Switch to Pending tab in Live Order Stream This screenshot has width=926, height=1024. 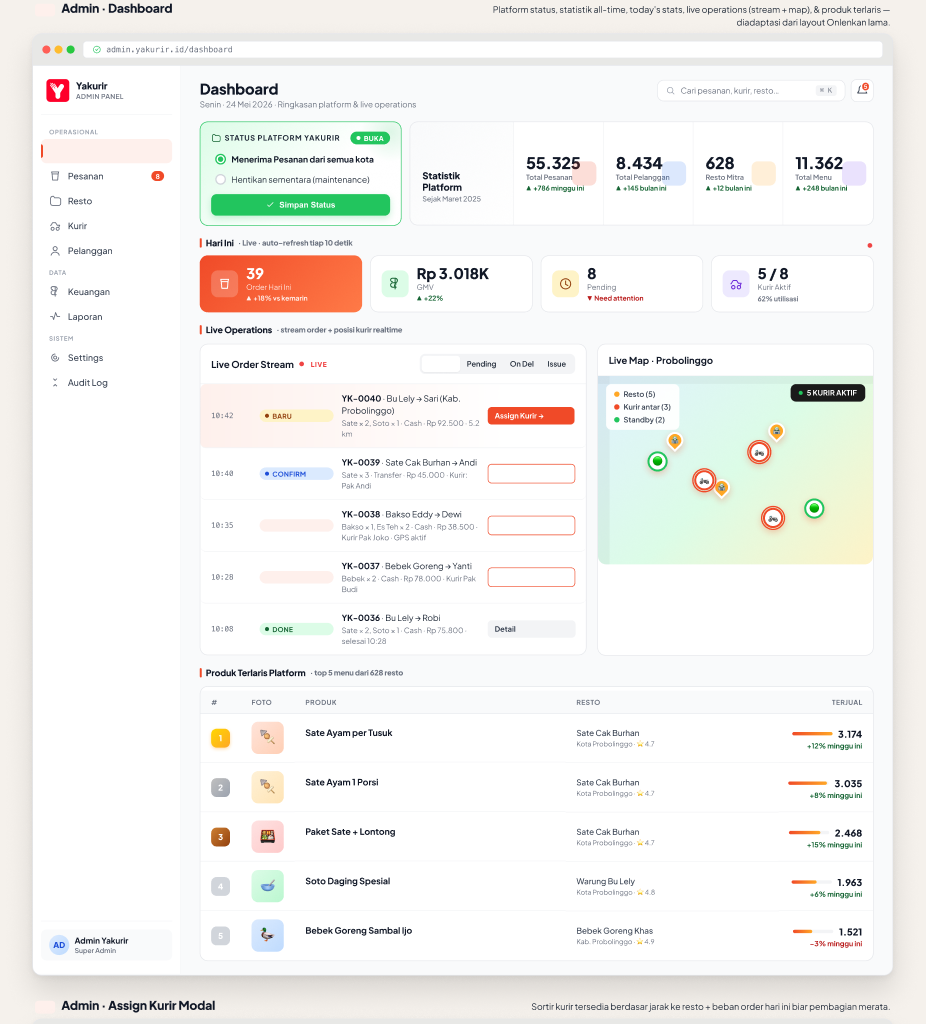click(481, 364)
